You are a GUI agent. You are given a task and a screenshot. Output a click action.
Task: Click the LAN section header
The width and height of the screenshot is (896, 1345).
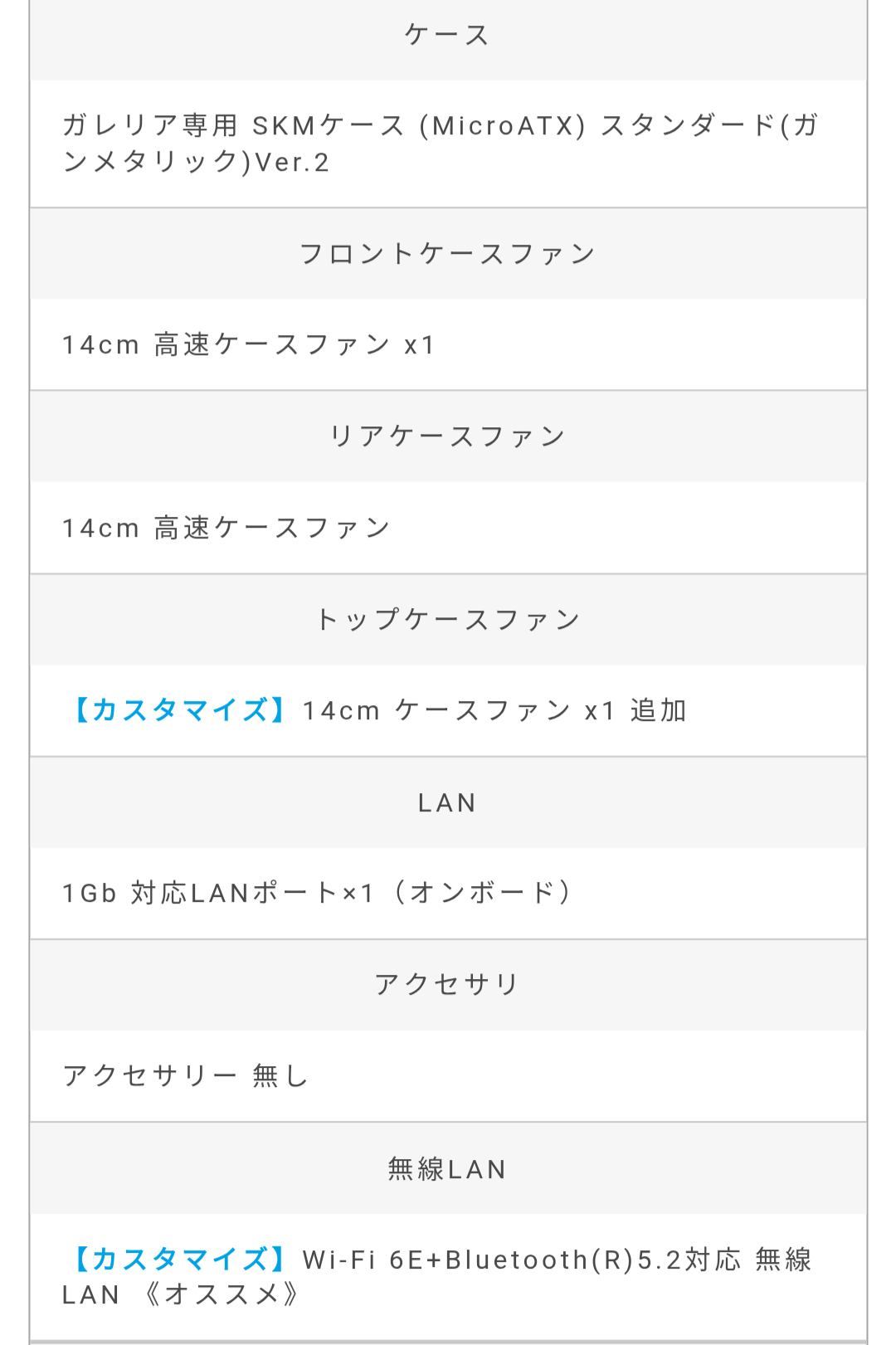(x=447, y=803)
